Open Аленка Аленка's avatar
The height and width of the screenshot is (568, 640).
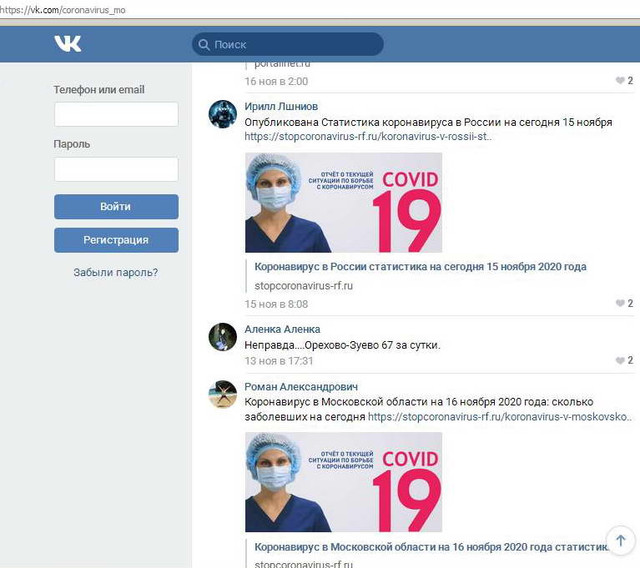[x=222, y=337]
